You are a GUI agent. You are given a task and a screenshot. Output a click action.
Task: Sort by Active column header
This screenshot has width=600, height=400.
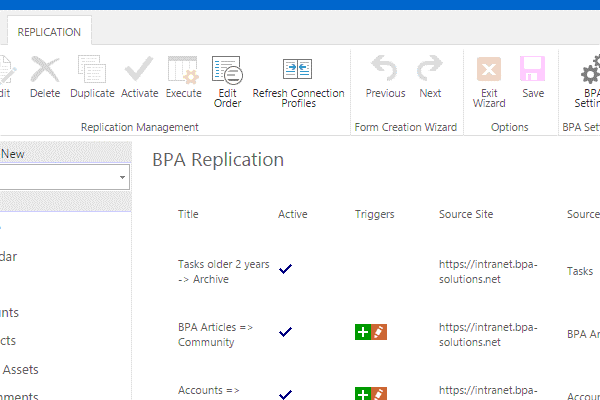pyautogui.click(x=292, y=214)
